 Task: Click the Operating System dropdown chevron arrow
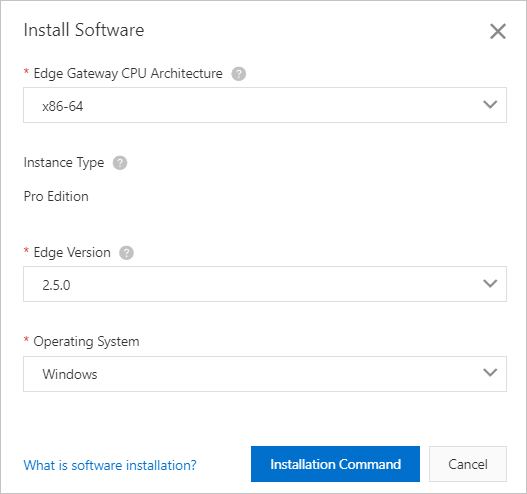point(490,372)
